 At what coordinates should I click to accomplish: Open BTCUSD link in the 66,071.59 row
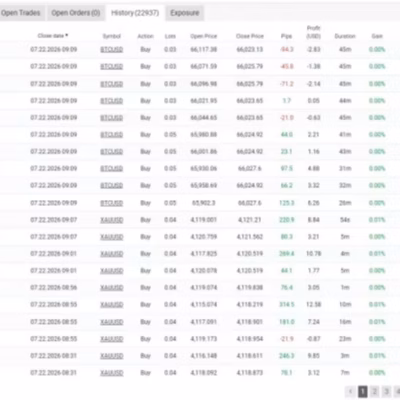pos(112,67)
